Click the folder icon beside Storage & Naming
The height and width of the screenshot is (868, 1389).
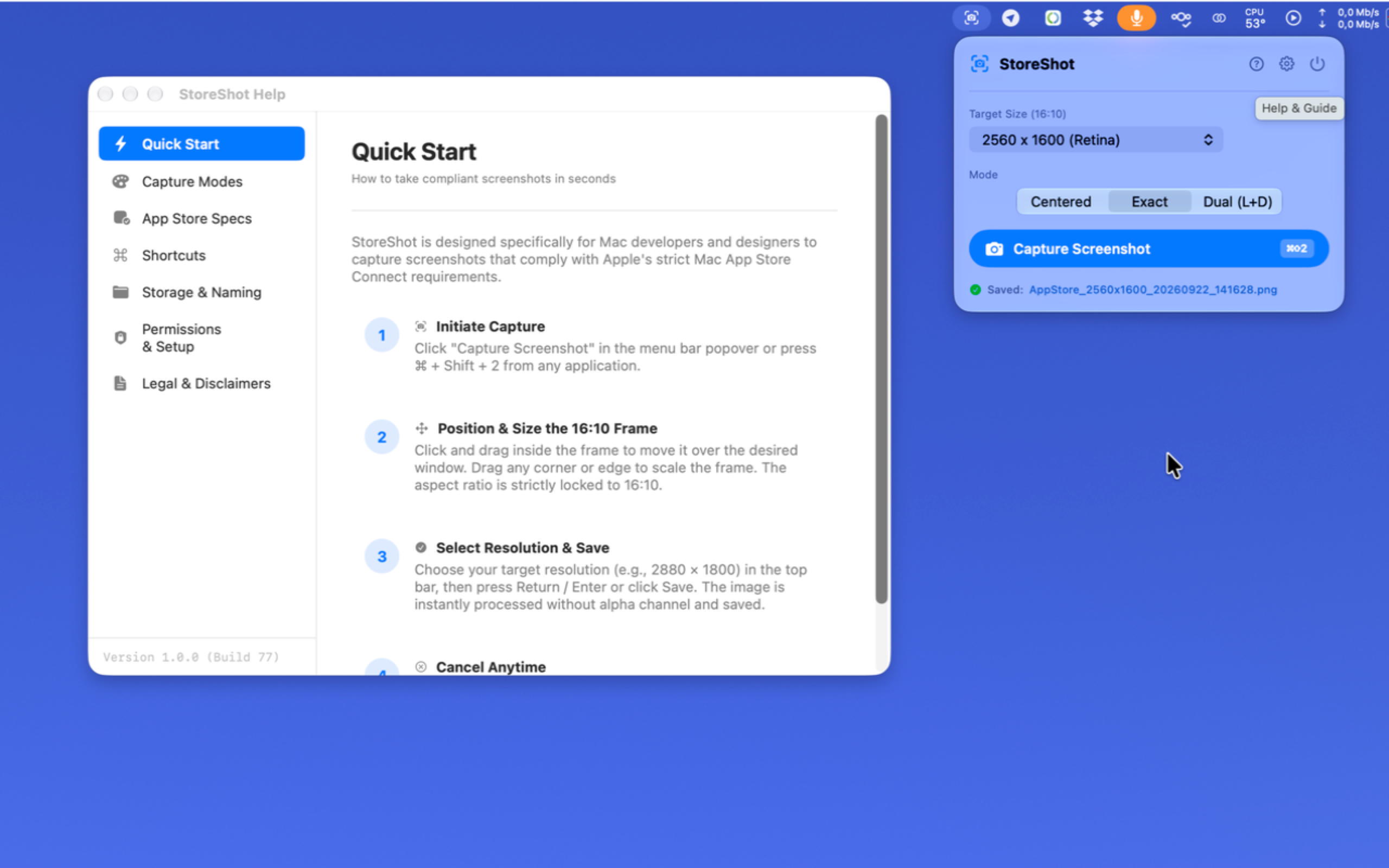pos(120,292)
